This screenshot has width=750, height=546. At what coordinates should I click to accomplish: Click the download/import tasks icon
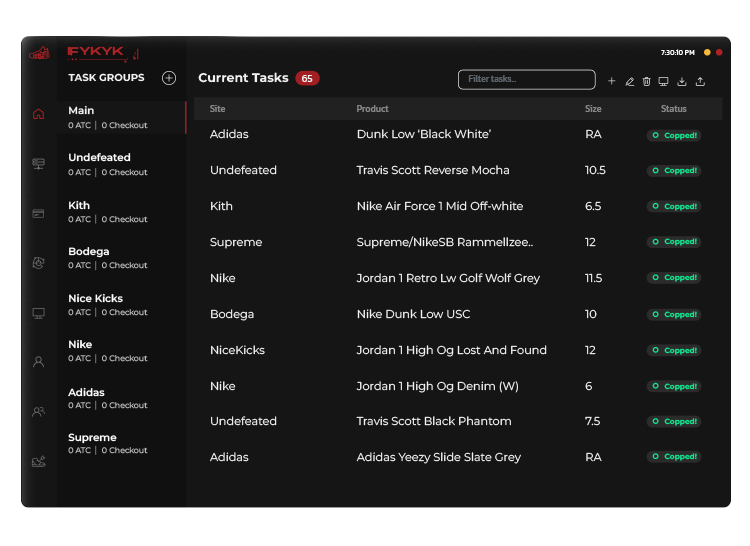pos(681,81)
